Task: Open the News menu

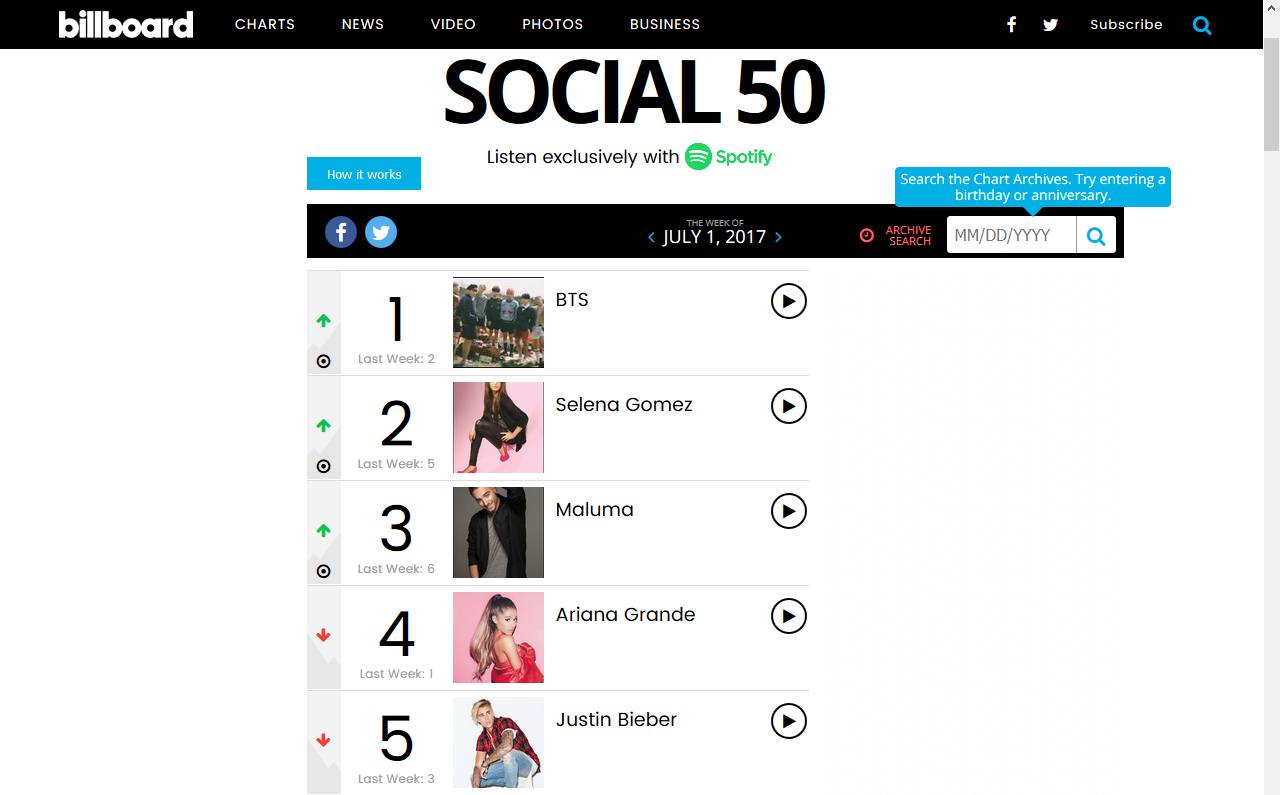Action: pos(362,25)
